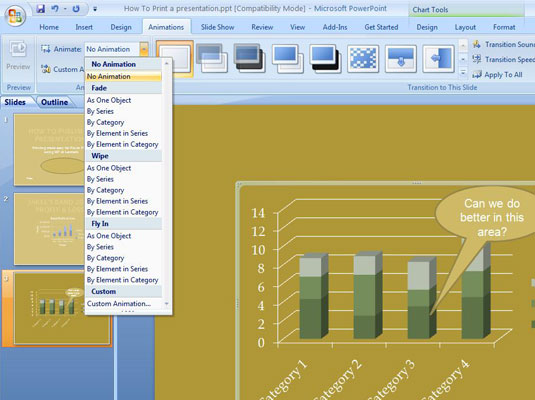Open the Home ribbon tab
Screen dimensions: 535x400
[49, 27]
